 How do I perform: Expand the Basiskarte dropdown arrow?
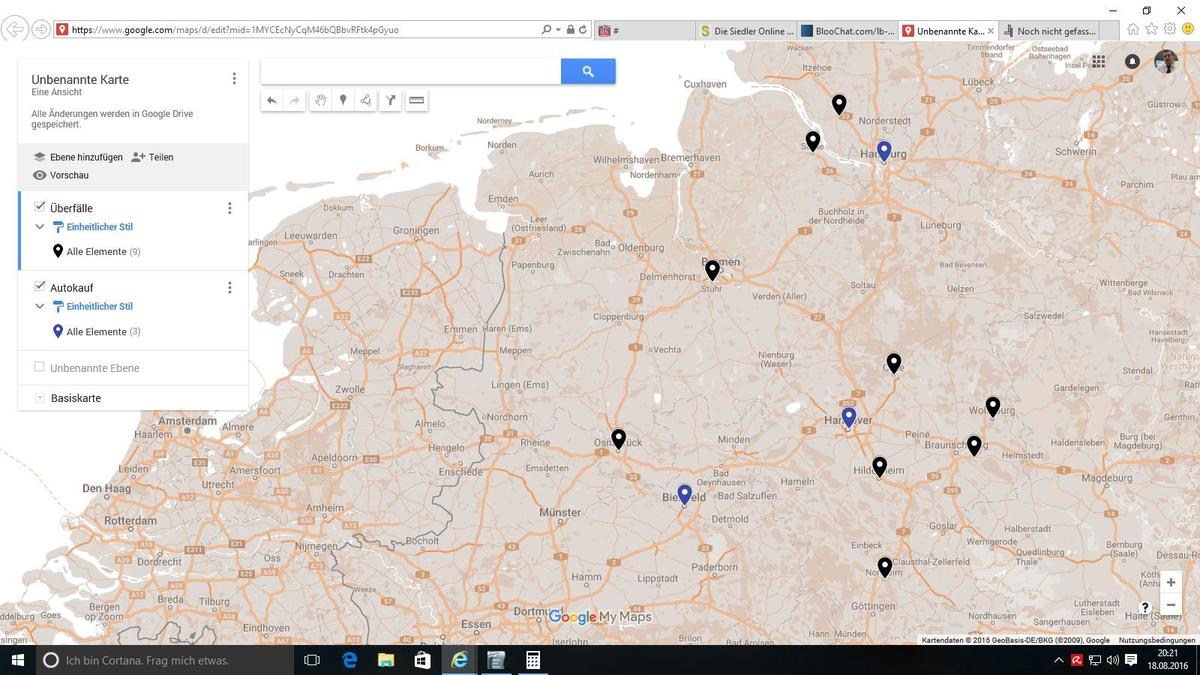click(x=40, y=398)
